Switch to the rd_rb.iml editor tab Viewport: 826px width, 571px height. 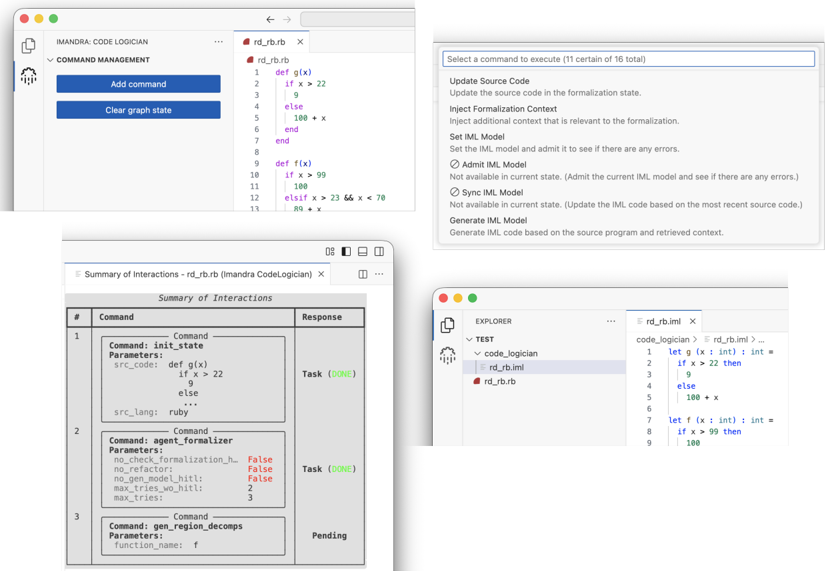[662, 322]
